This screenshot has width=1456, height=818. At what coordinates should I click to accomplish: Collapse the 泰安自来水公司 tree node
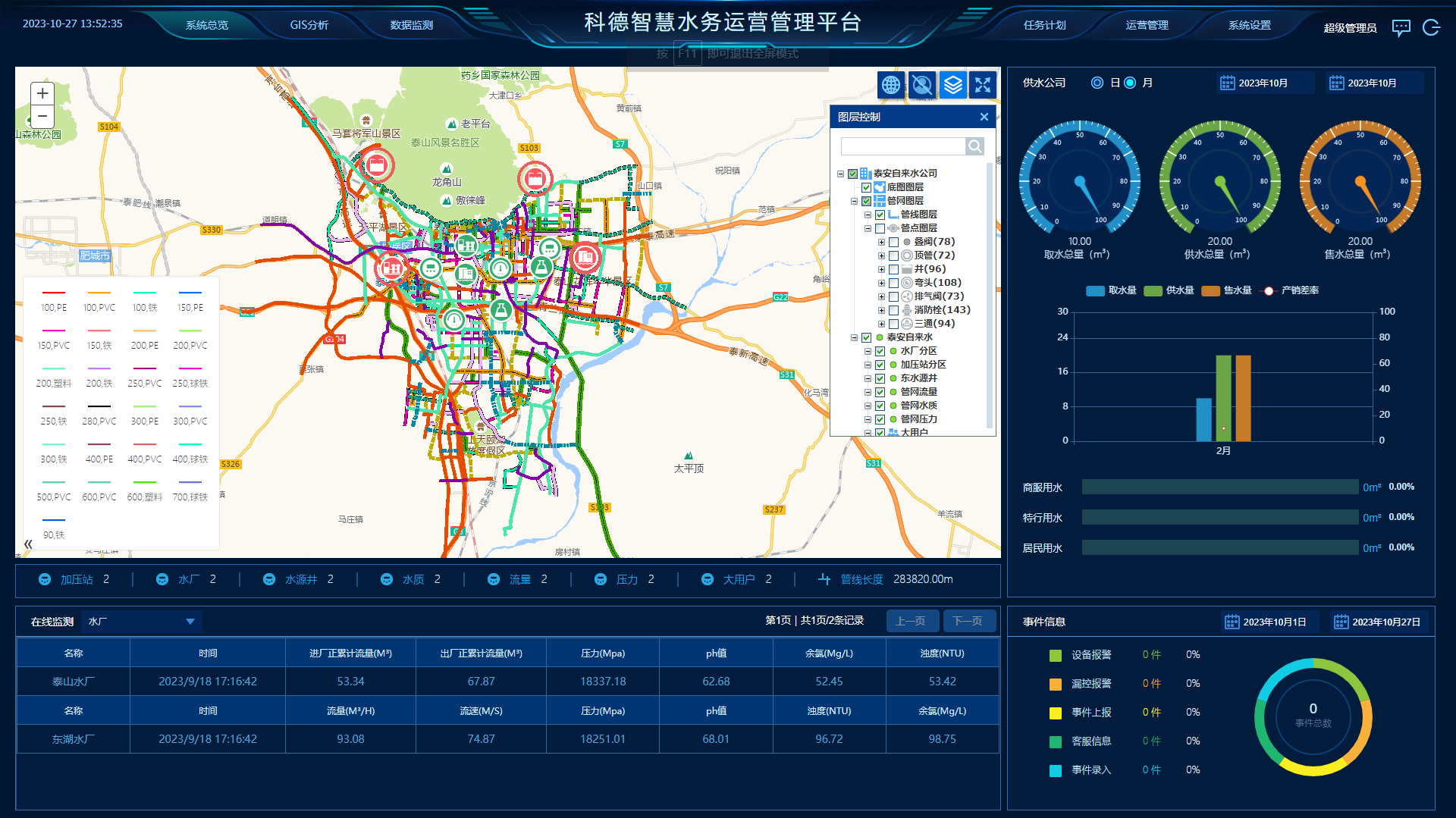coord(840,174)
